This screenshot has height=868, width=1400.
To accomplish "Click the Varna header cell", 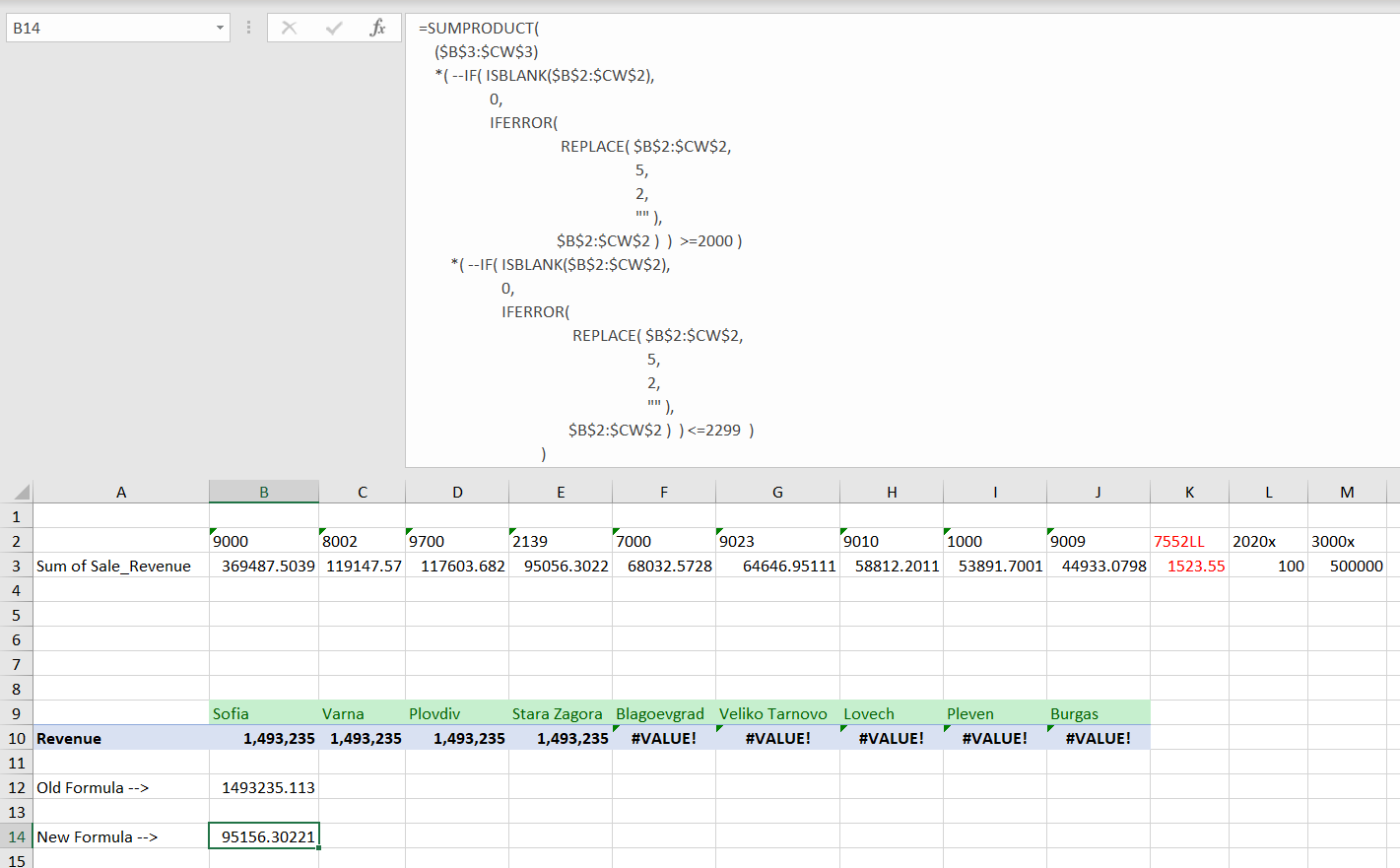I will [x=363, y=713].
